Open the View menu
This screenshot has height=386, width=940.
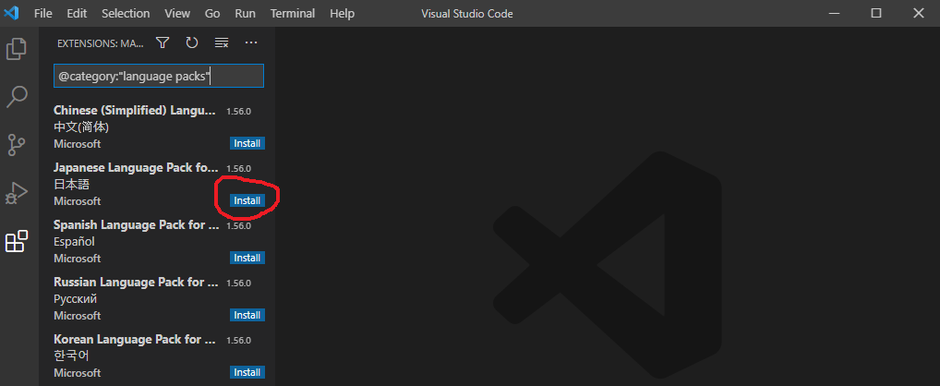pos(177,13)
